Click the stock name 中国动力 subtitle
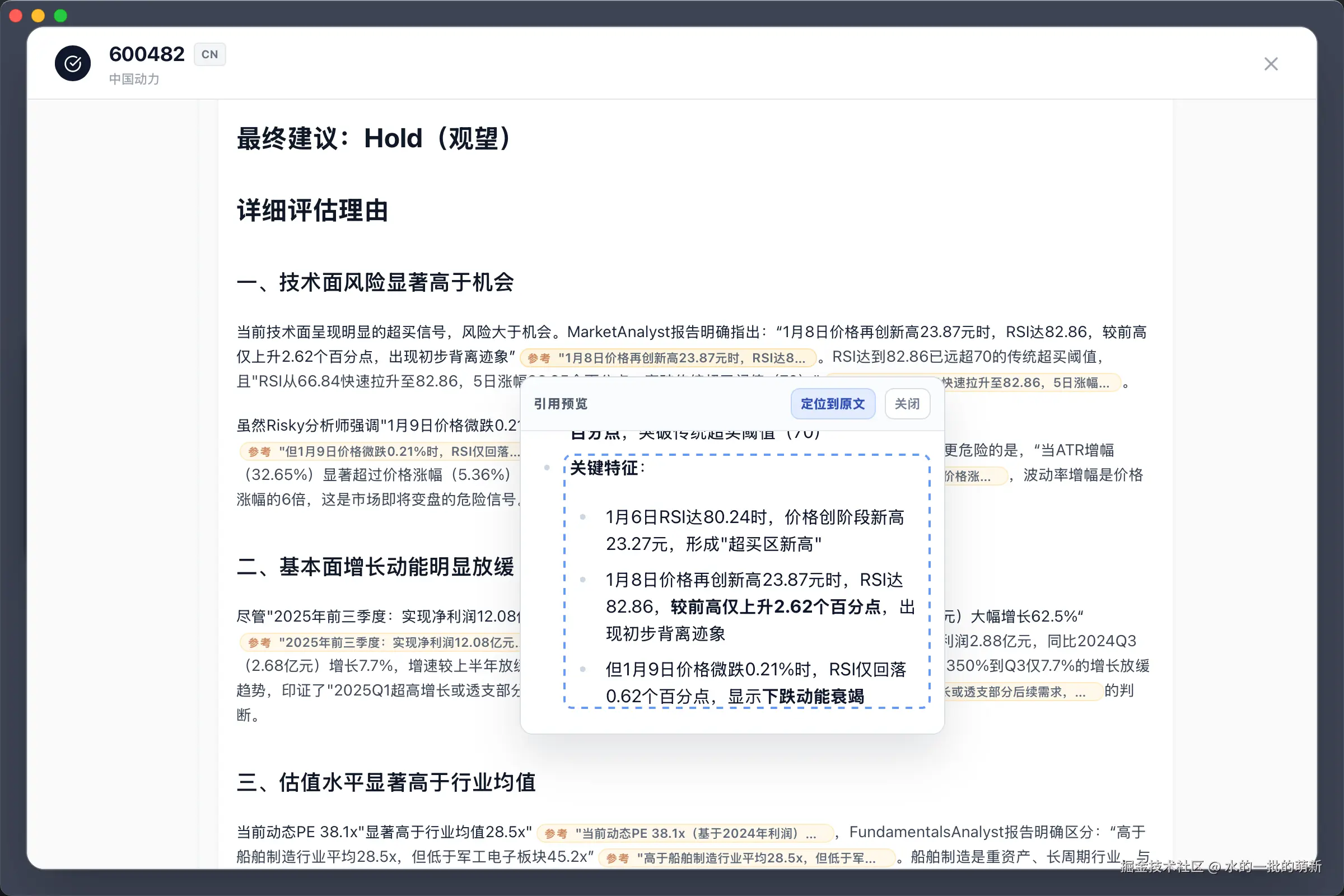This screenshot has width=1344, height=896. pos(134,79)
